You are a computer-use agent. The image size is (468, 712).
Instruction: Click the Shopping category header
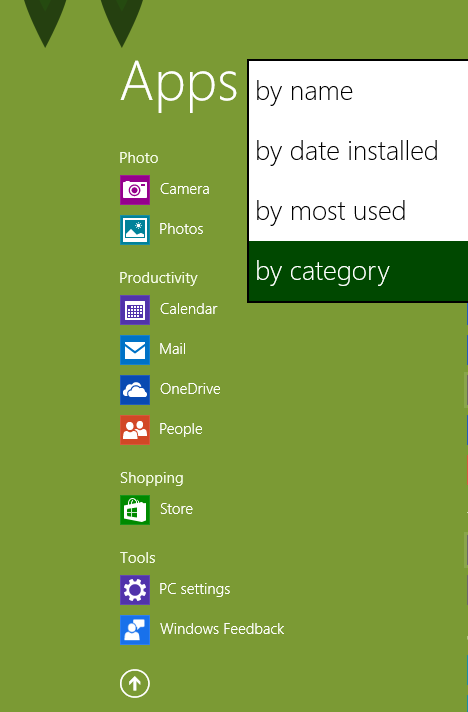(152, 478)
